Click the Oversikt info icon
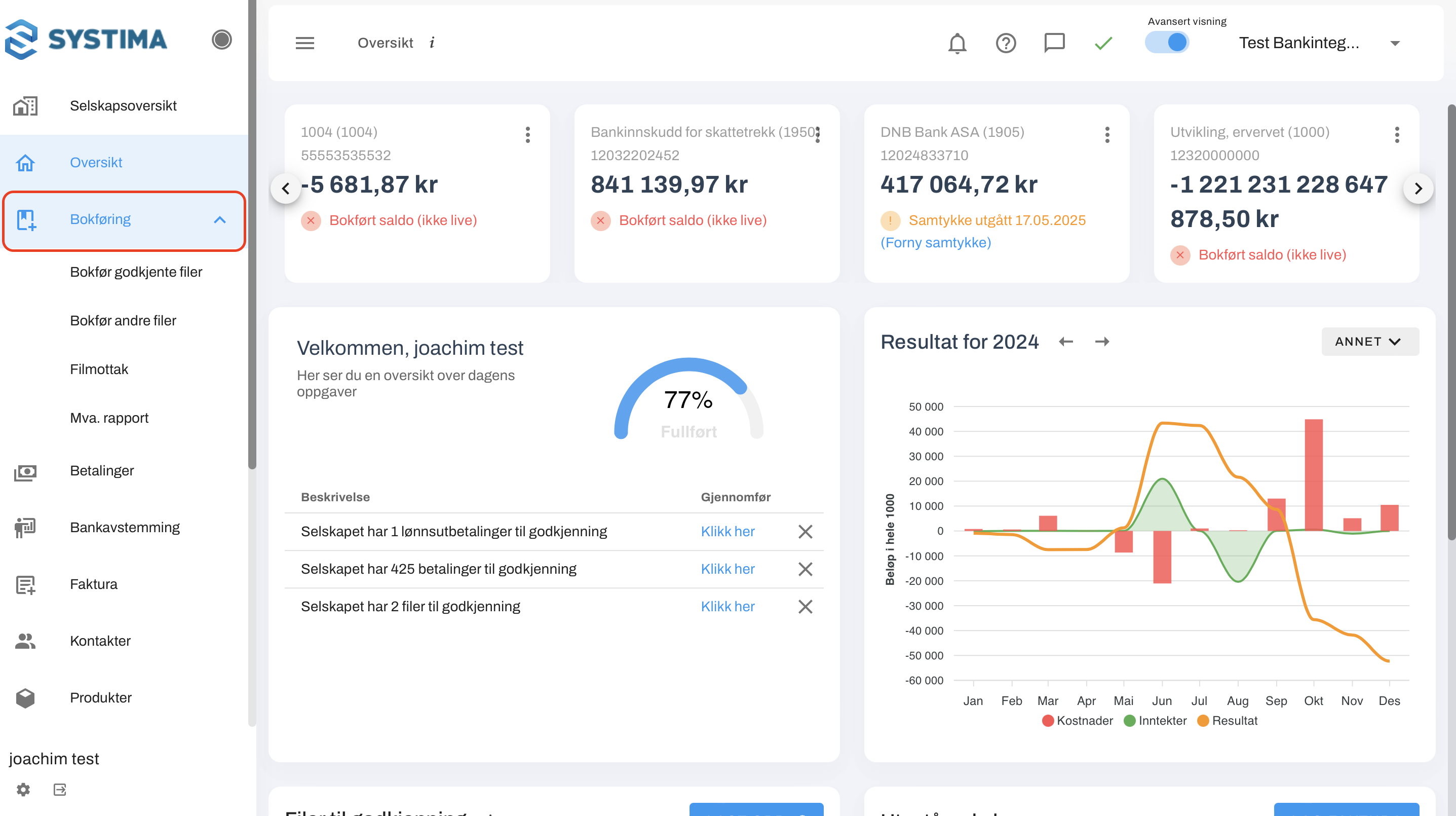 tap(432, 43)
